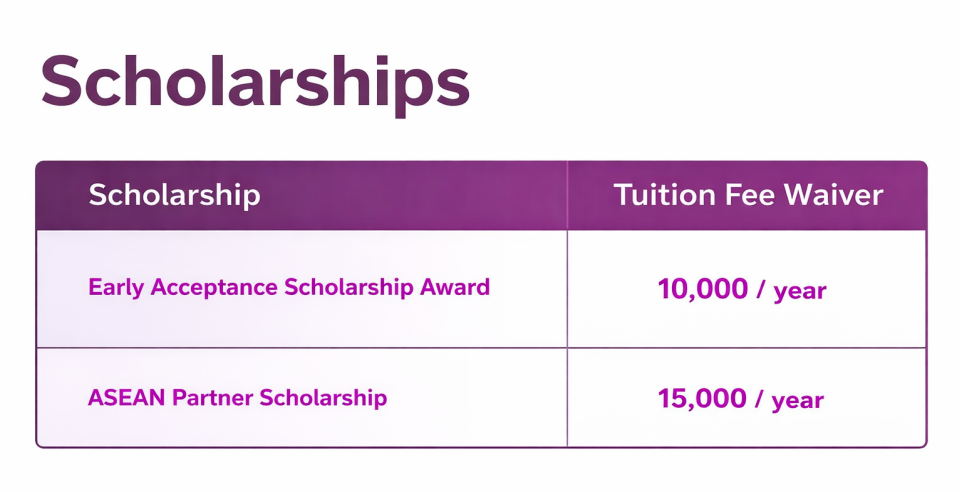Click "Scholarship" in the ASEAN Partner row
The width and height of the screenshot is (960, 492).
coord(323,398)
